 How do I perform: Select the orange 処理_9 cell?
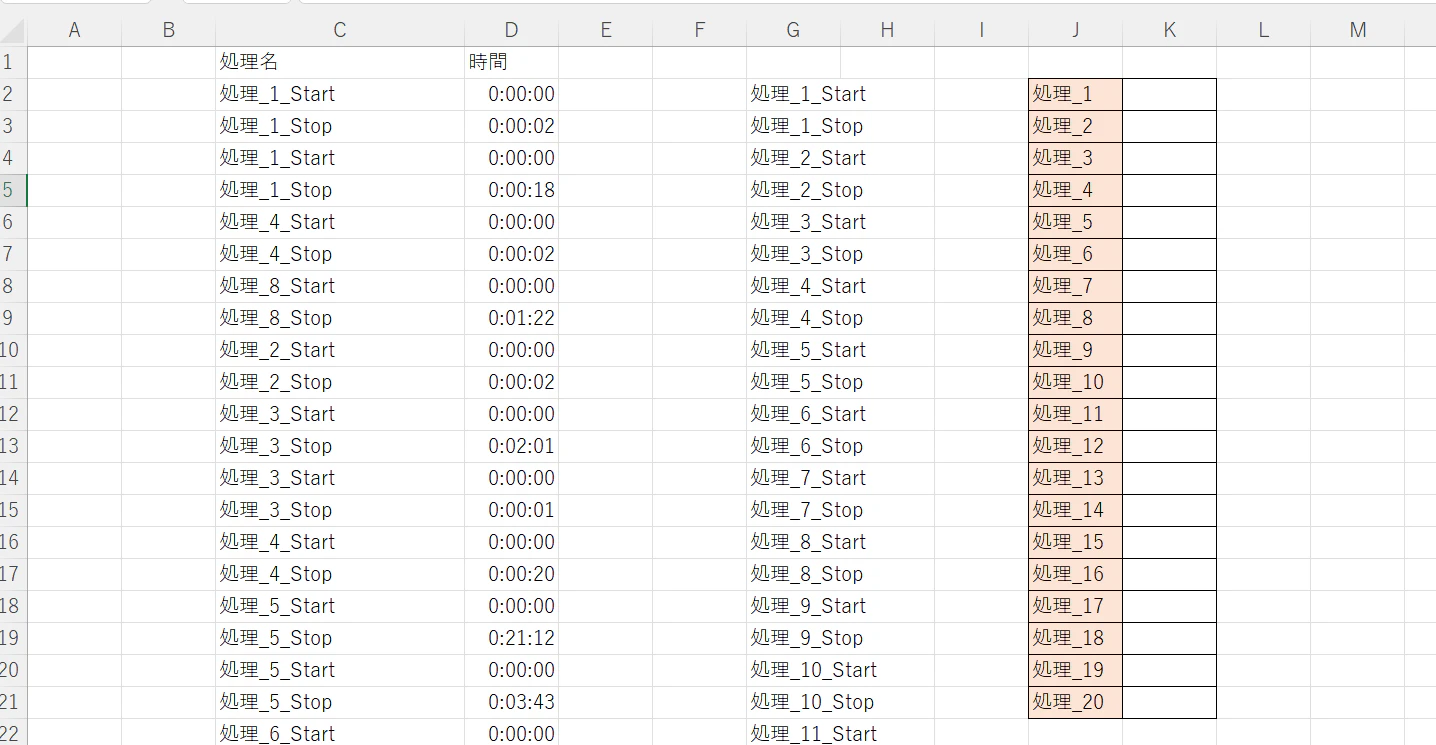point(1075,350)
